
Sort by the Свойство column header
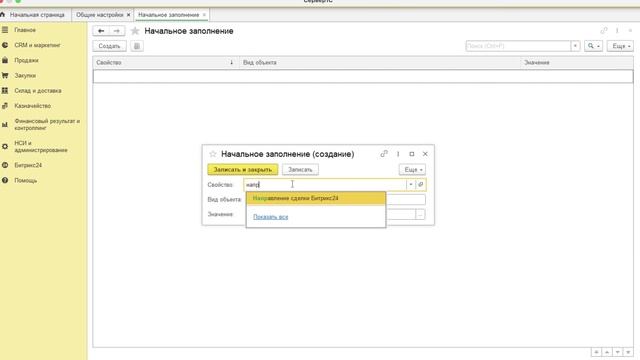[x=165, y=62]
